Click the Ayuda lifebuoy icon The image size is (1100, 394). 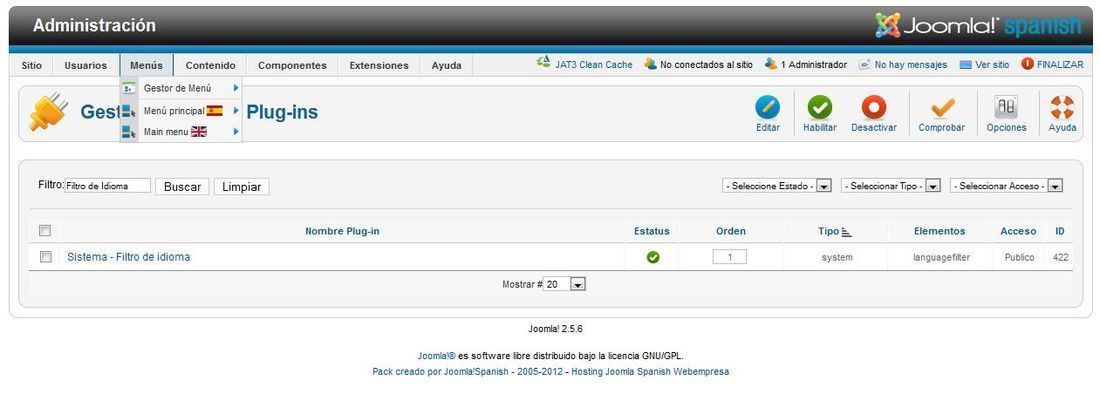point(1062,107)
